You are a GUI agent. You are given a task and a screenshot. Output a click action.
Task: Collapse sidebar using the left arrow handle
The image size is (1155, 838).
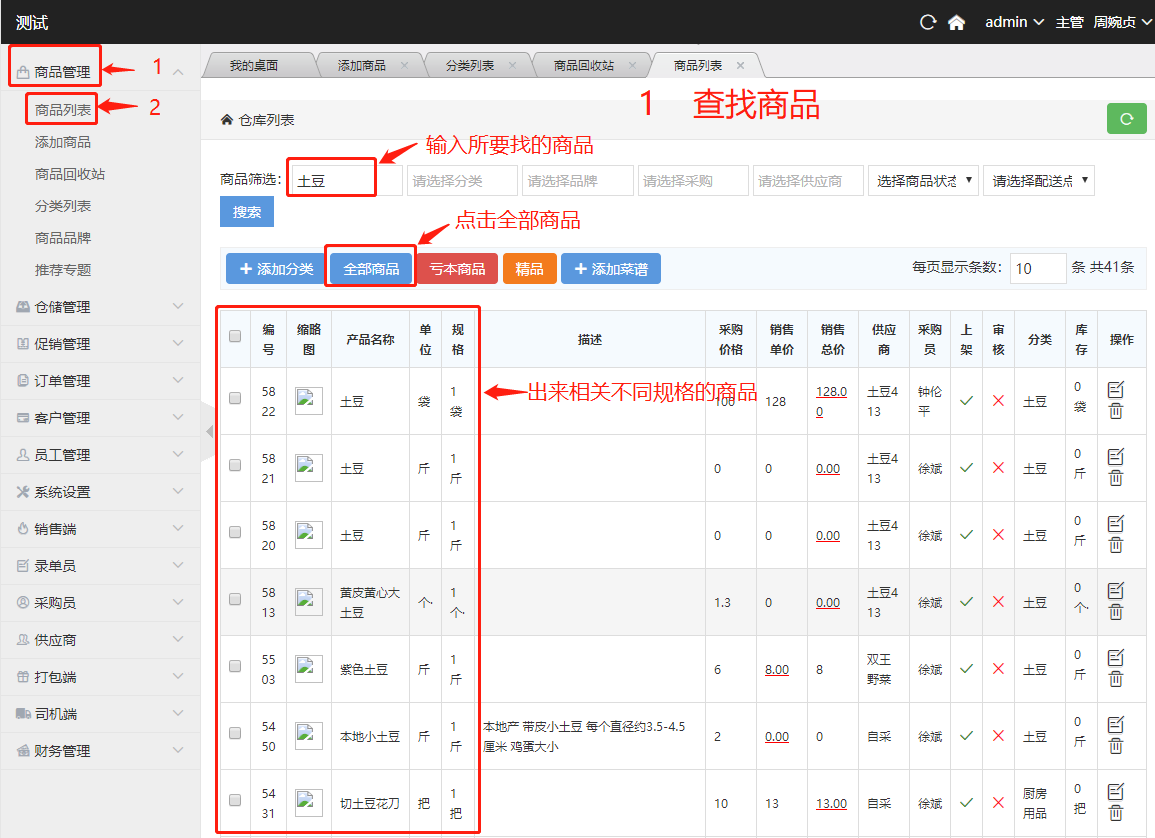point(209,431)
